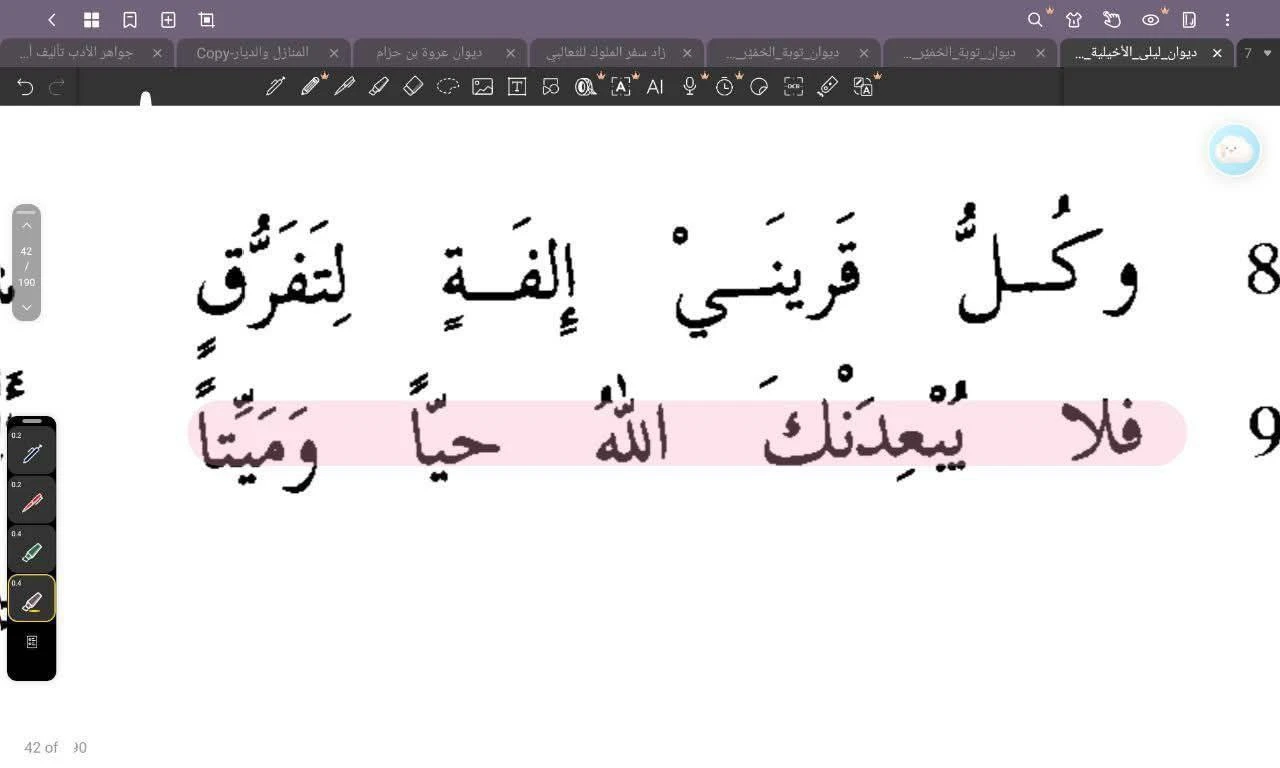Choose the text box tool

[x=517, y=87]
